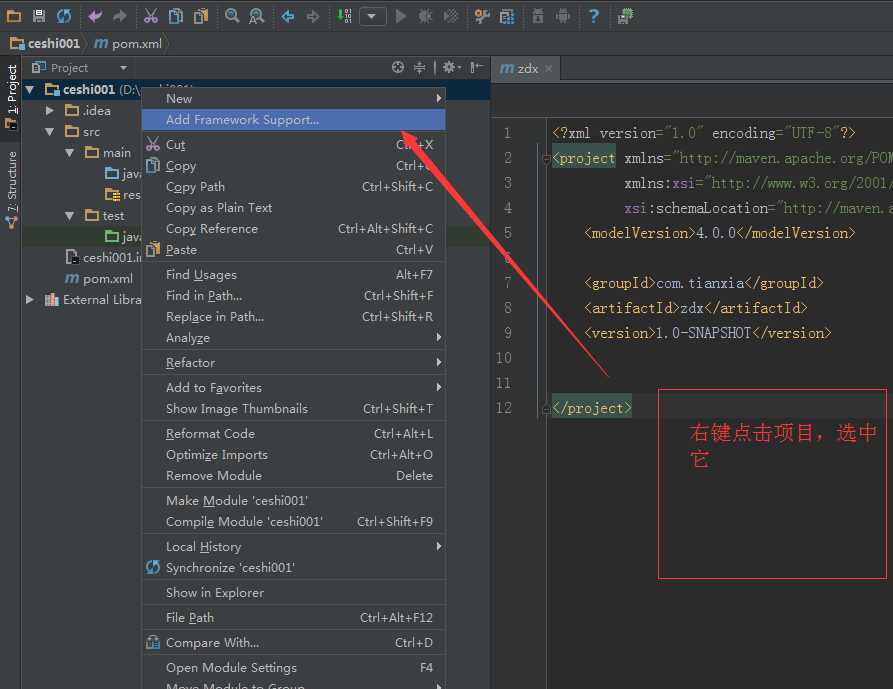Viewport: 893px width, 689px height.
Task: Collapse the main folder node
Action: [x=69, y=153]
